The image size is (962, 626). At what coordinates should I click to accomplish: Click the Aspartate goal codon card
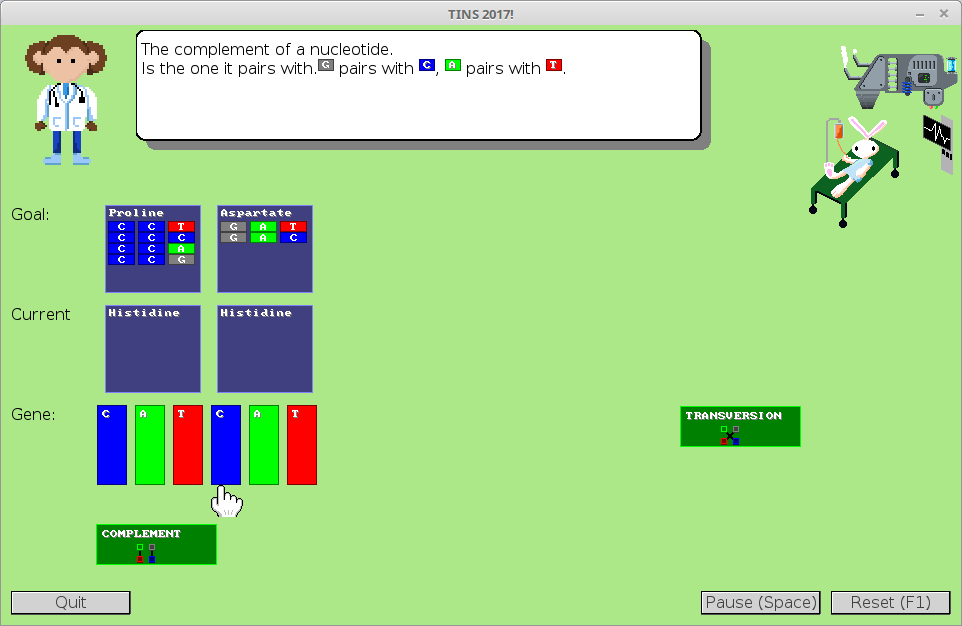[265, 249]
